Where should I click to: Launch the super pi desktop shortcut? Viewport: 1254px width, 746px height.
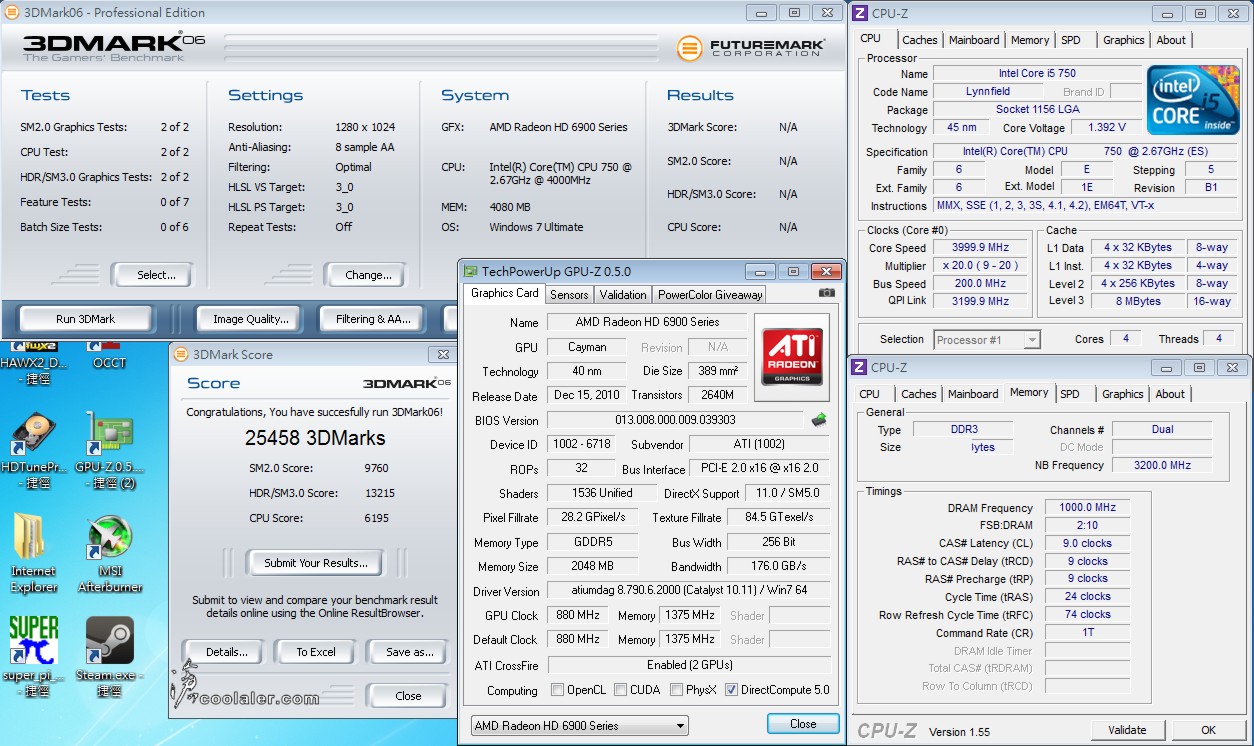34,656
